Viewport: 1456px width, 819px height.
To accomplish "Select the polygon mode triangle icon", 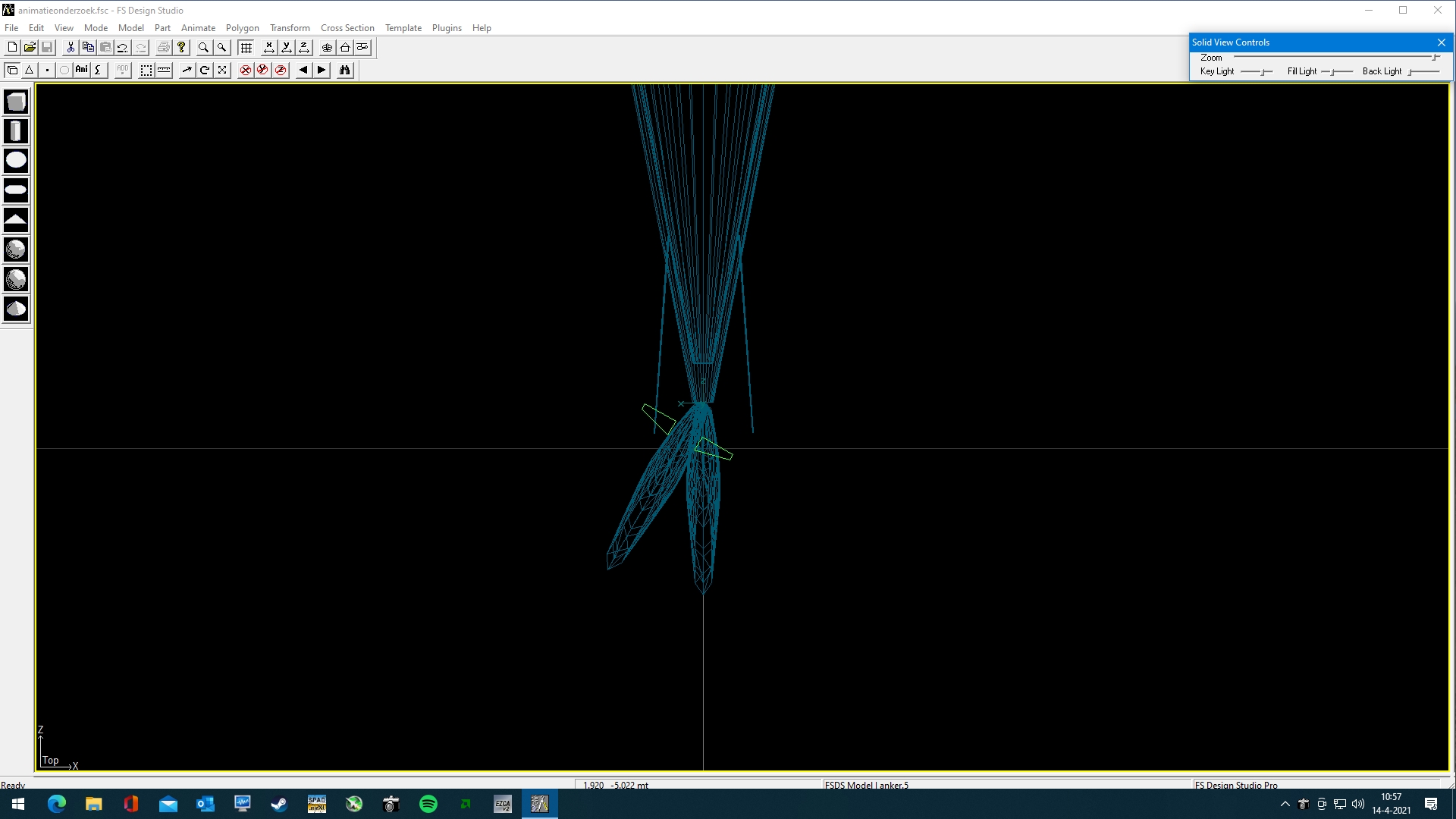I will [x=30, y=70].
